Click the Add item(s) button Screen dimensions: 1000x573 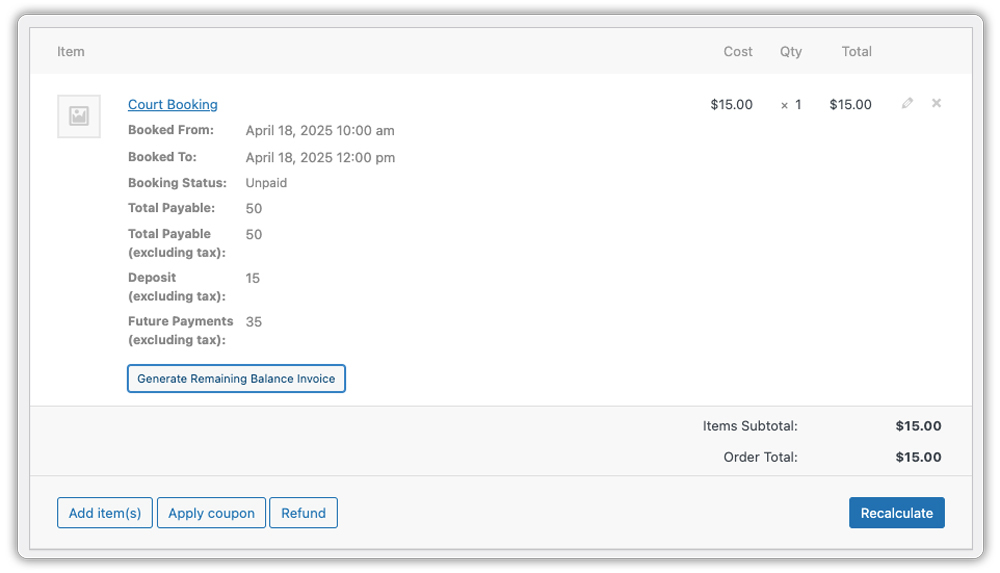coord(105,513)
